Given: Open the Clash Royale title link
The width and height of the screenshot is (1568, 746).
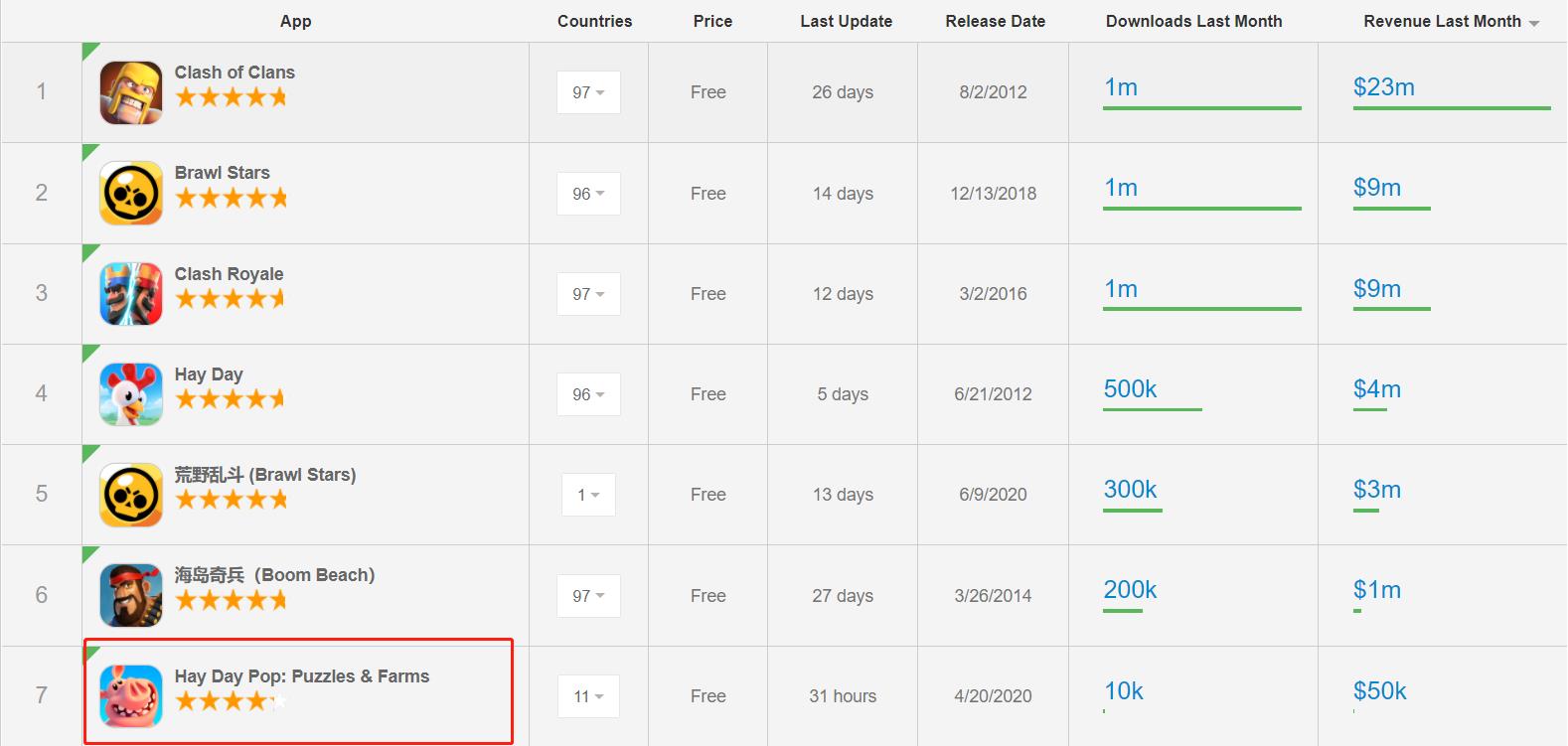Looking at the screenshot, I should [229, 274].
